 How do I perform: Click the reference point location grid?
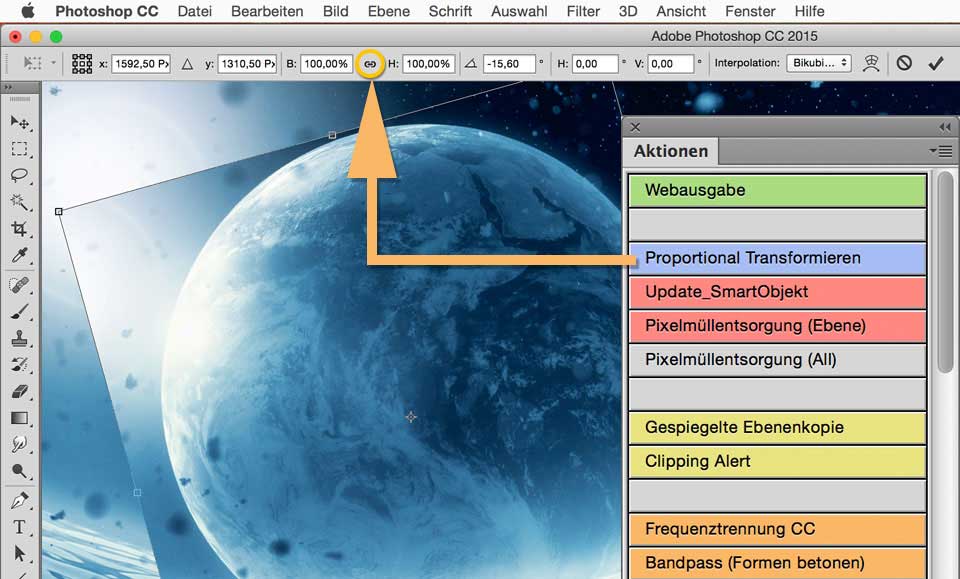[x=82, y=64]
